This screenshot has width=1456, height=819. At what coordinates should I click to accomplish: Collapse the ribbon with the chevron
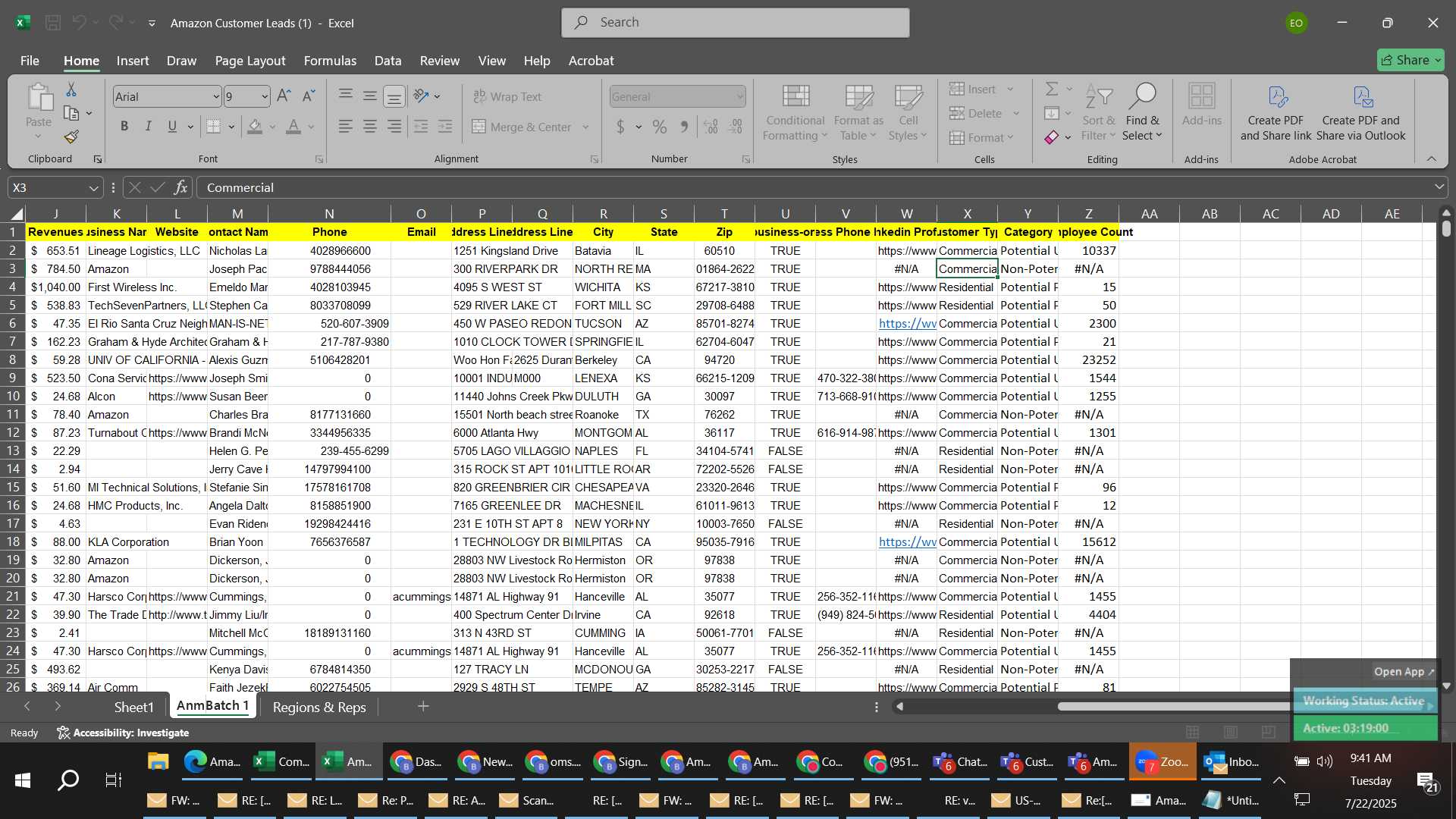tap(1432, 158)
